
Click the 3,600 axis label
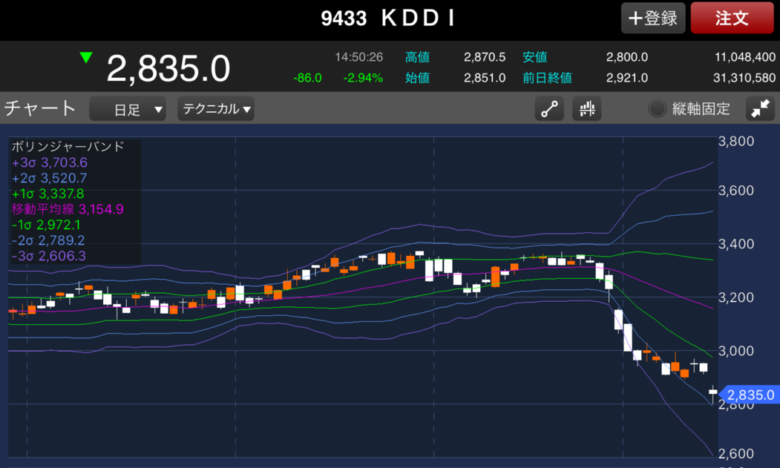pos(736,190)
